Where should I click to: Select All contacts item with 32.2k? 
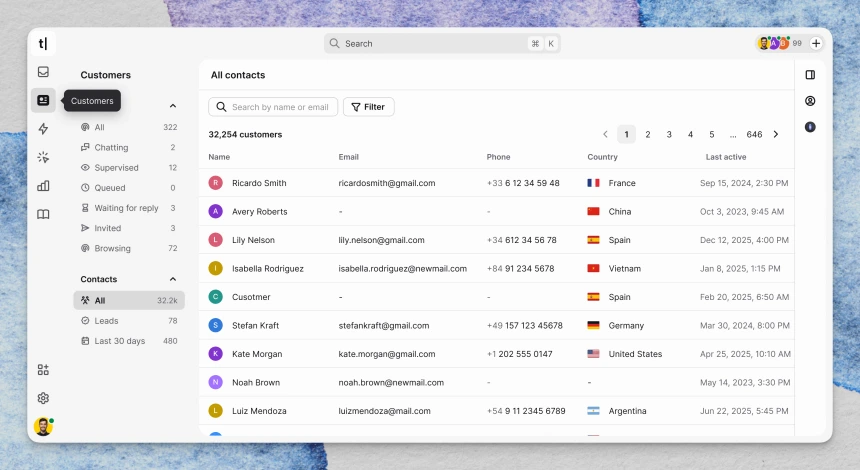click(129, 301)
